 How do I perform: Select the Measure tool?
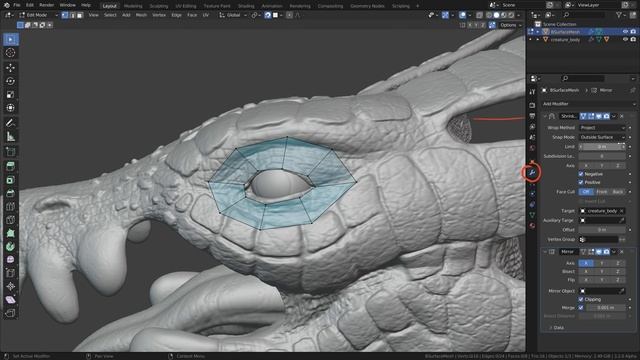[11, 137]
